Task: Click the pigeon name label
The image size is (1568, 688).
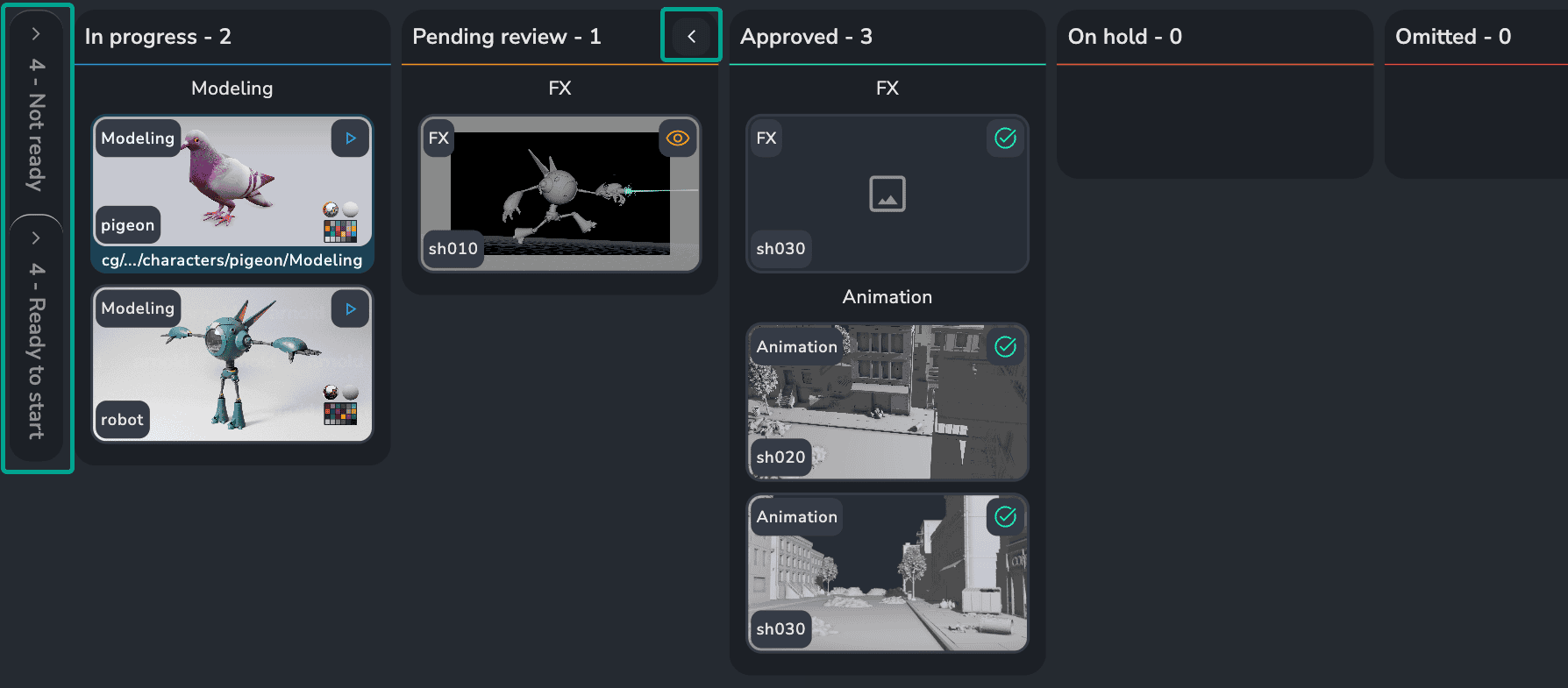Action: 127,225
